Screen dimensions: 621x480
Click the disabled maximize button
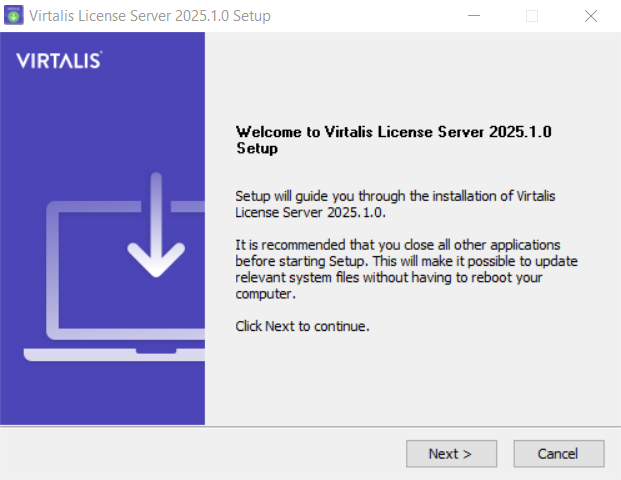pyautogui.click(x=532, y=16)
